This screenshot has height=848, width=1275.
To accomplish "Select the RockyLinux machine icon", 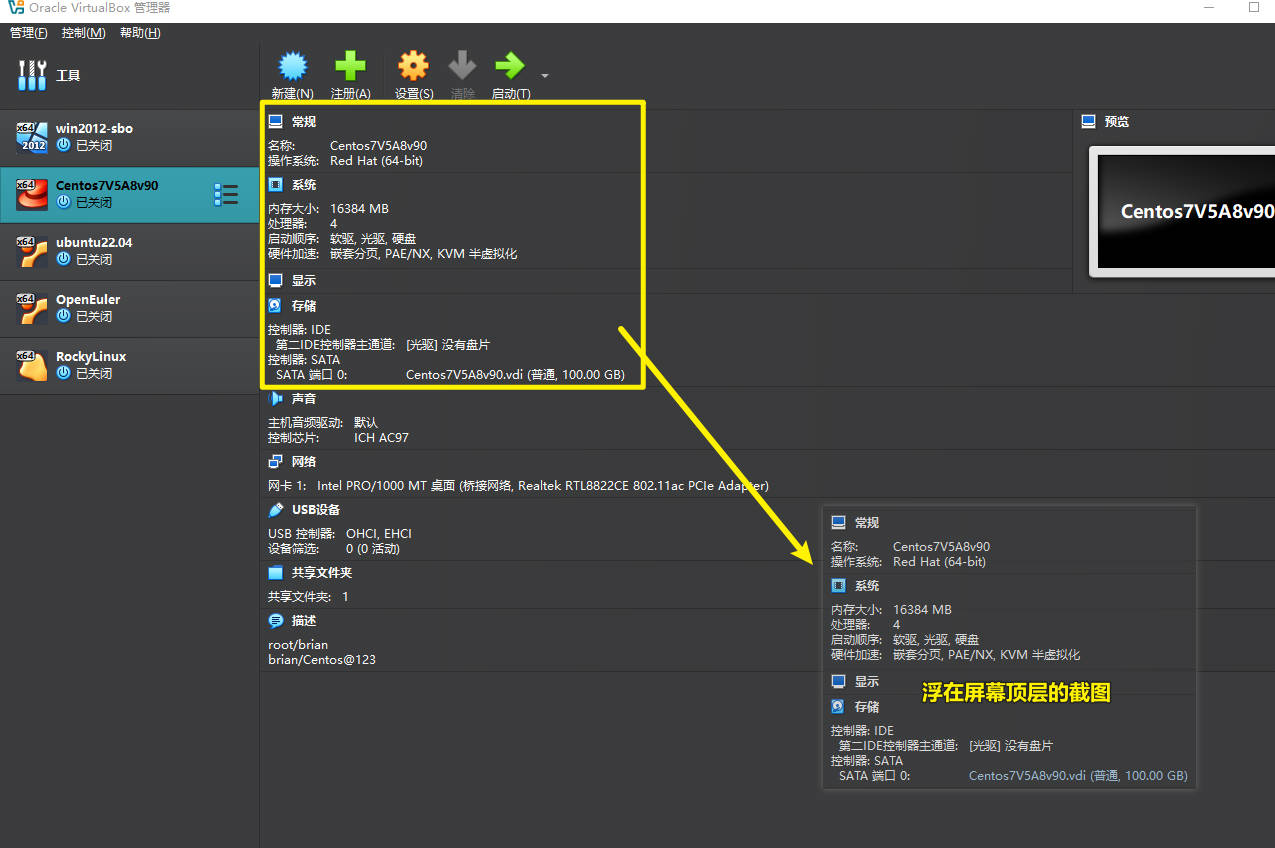I will pyautogui.click(x=32, y=365).
